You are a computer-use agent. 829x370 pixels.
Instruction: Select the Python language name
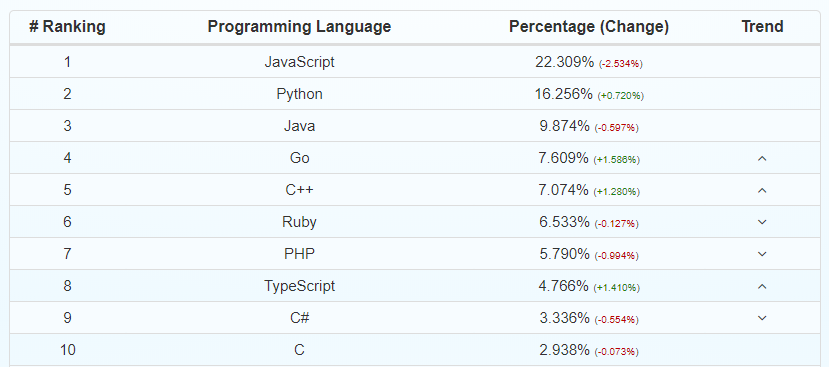(x=299, y=94)
